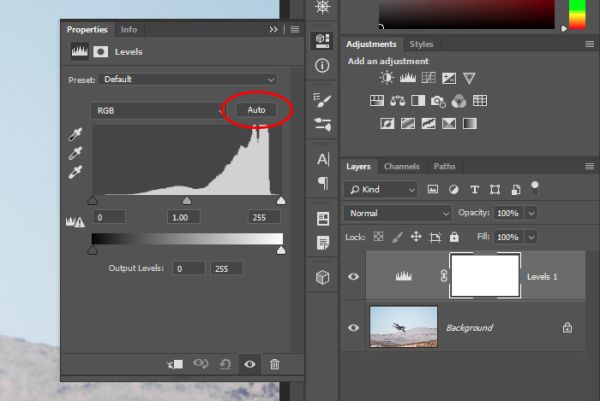Viewport: 600px width, 401px height.
Task: Click the output white slider handle
Action: pos(281,250)
